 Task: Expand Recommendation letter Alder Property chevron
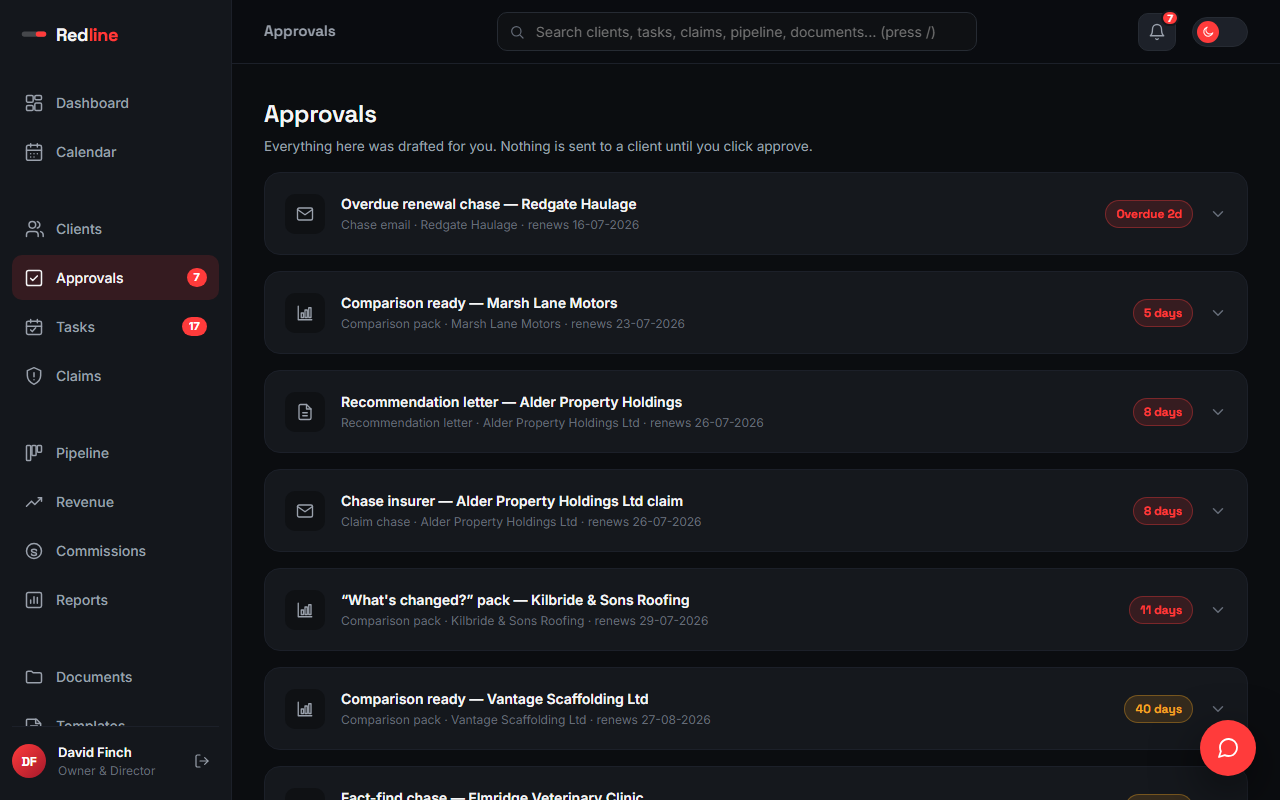click(x=1218, y=412)
